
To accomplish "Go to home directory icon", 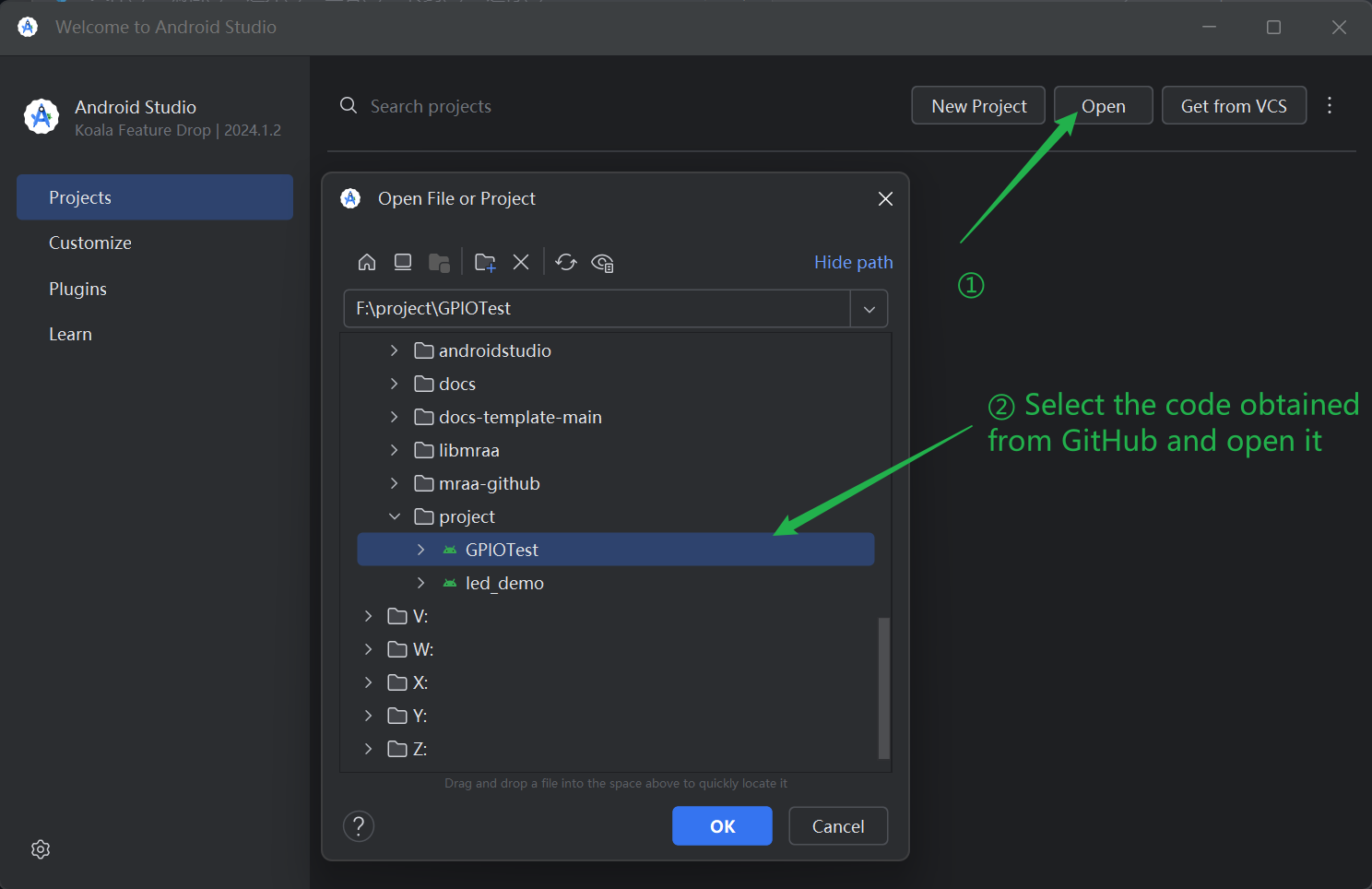I will (367, 263).
